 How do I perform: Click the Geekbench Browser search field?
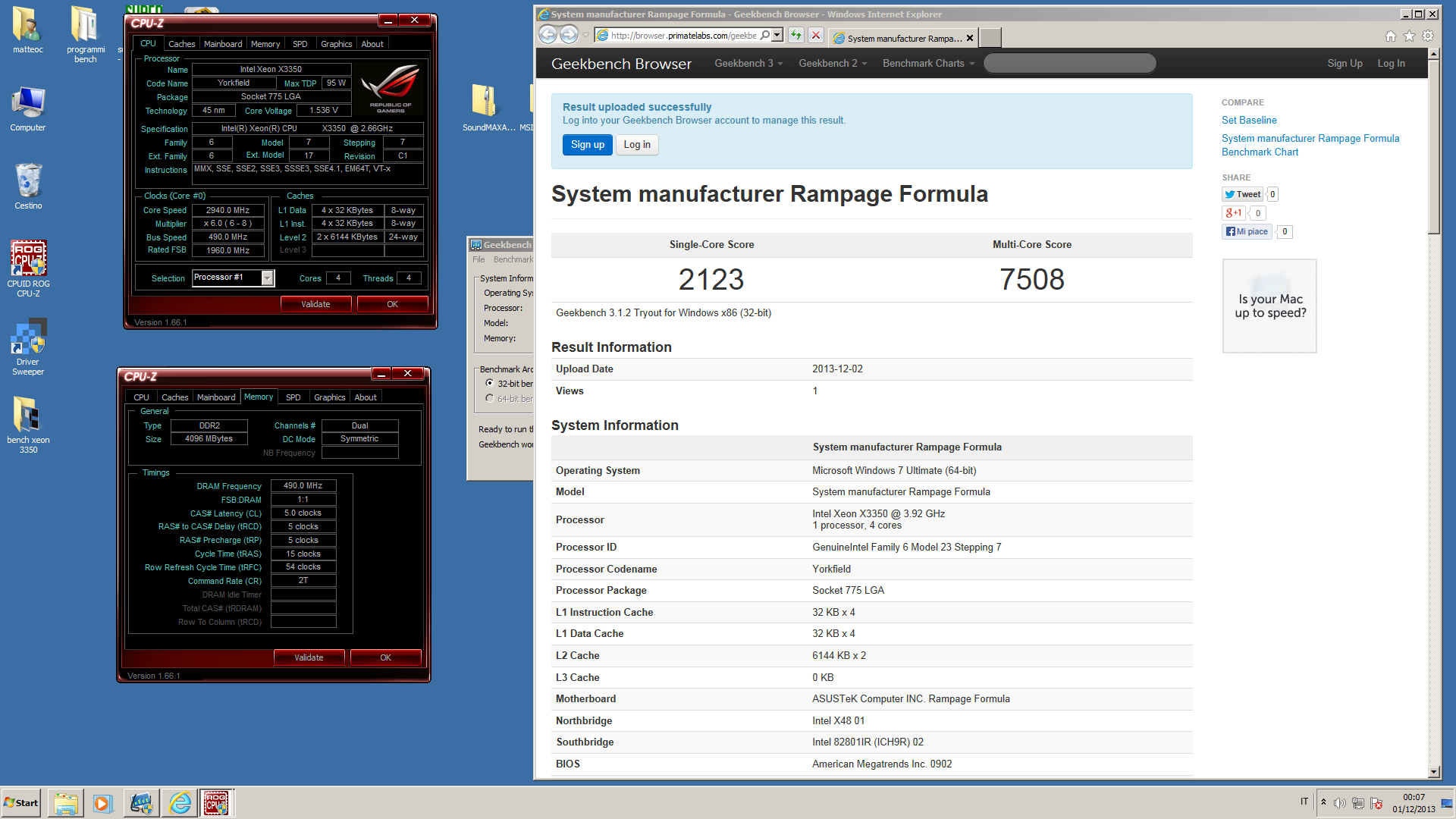click(1069, 64)
